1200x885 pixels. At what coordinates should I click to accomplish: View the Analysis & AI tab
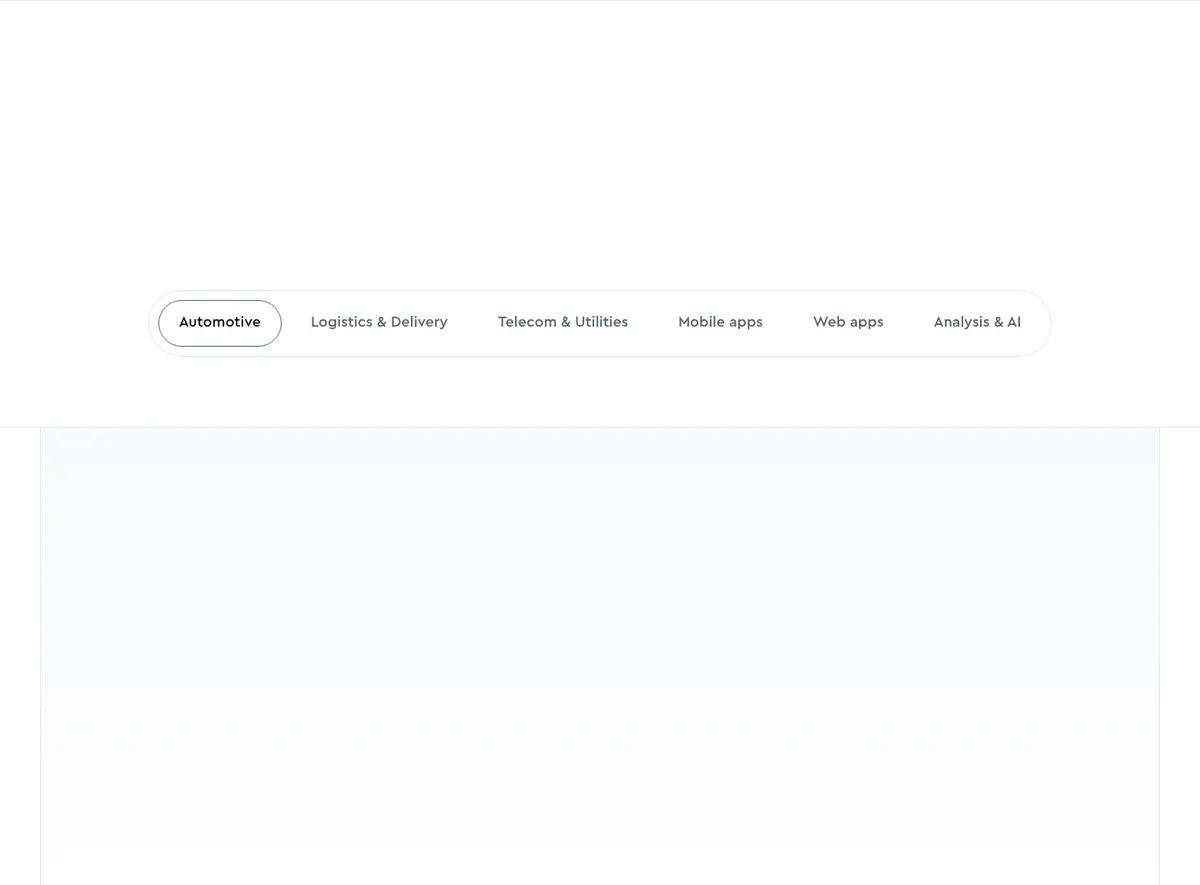pyautogui.click(x=977, y=323)
